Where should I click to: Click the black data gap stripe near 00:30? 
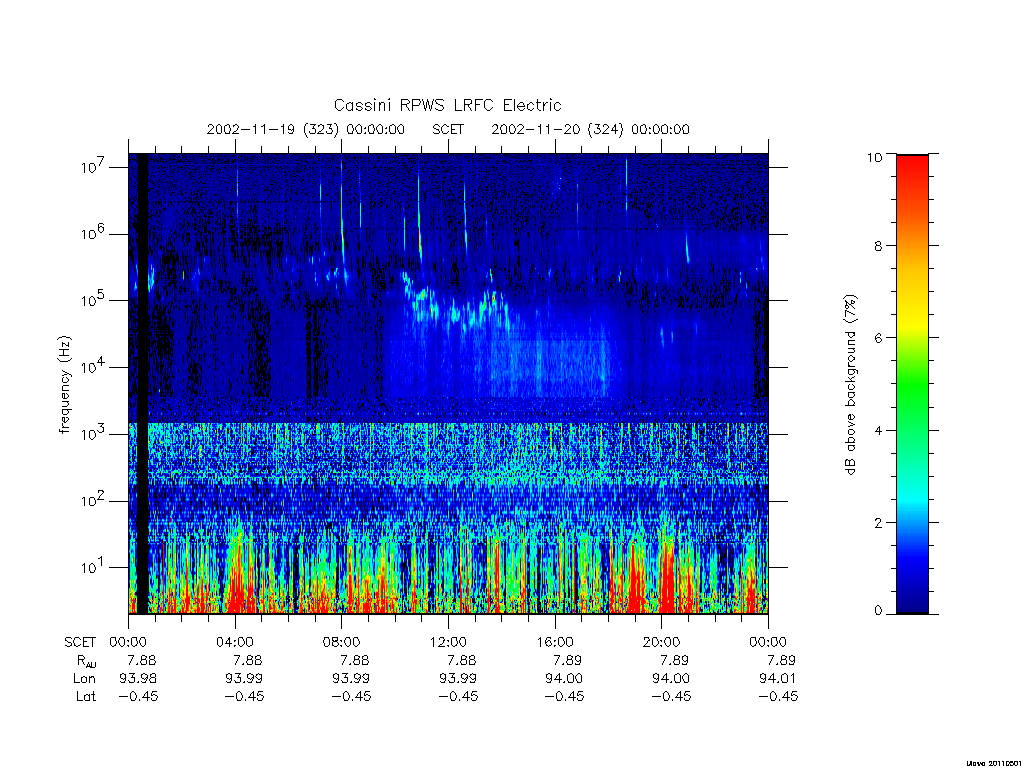coord(142,384)
